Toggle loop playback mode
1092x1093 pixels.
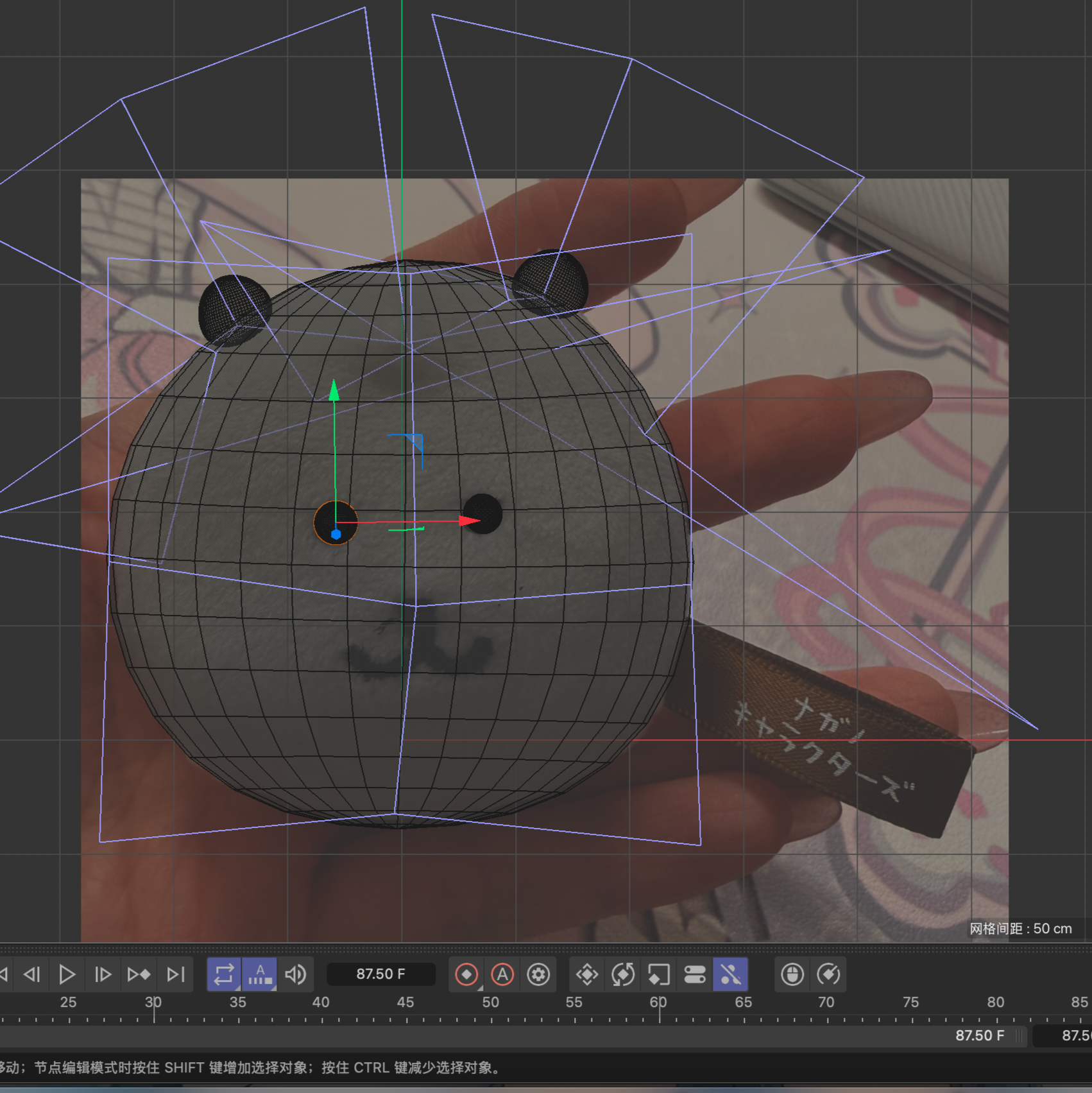click(224, 974)
